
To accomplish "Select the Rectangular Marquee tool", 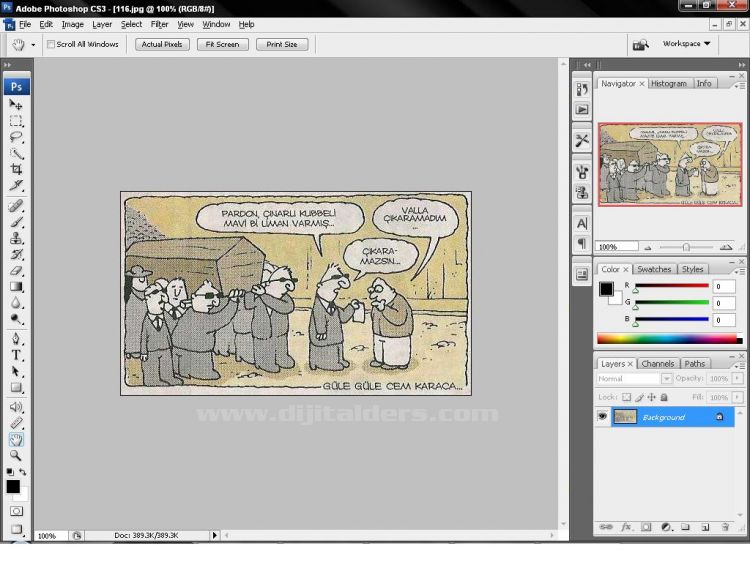I will 16,121.
